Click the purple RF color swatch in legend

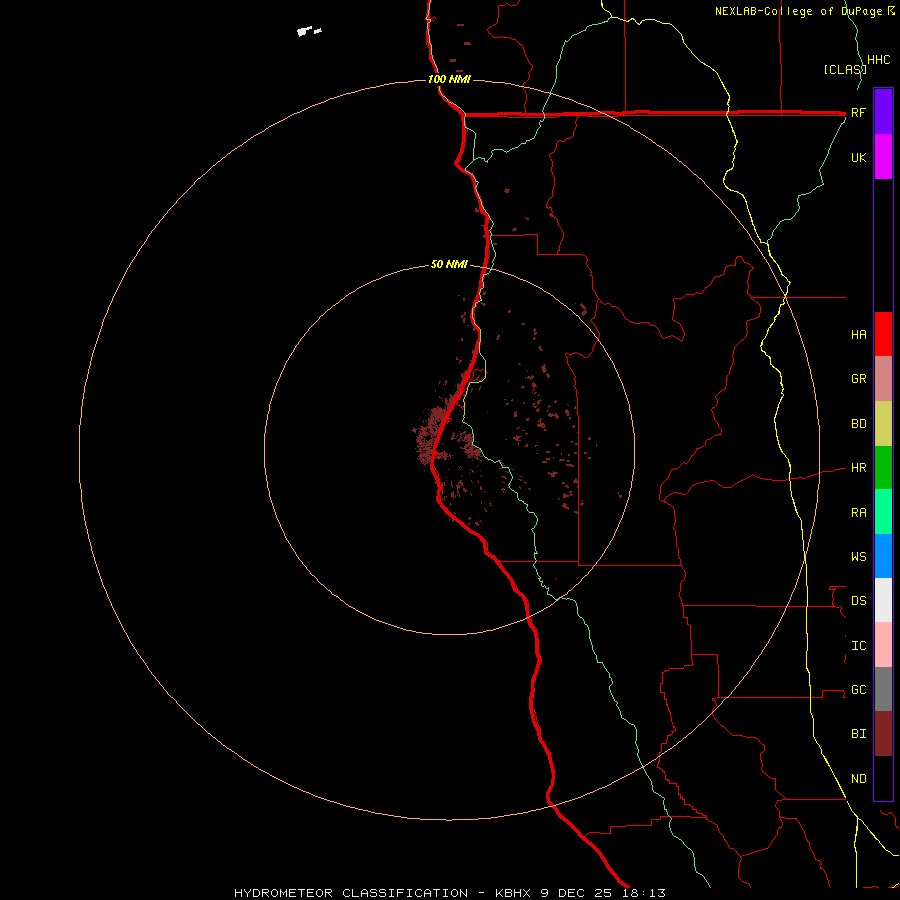[883, 112]
